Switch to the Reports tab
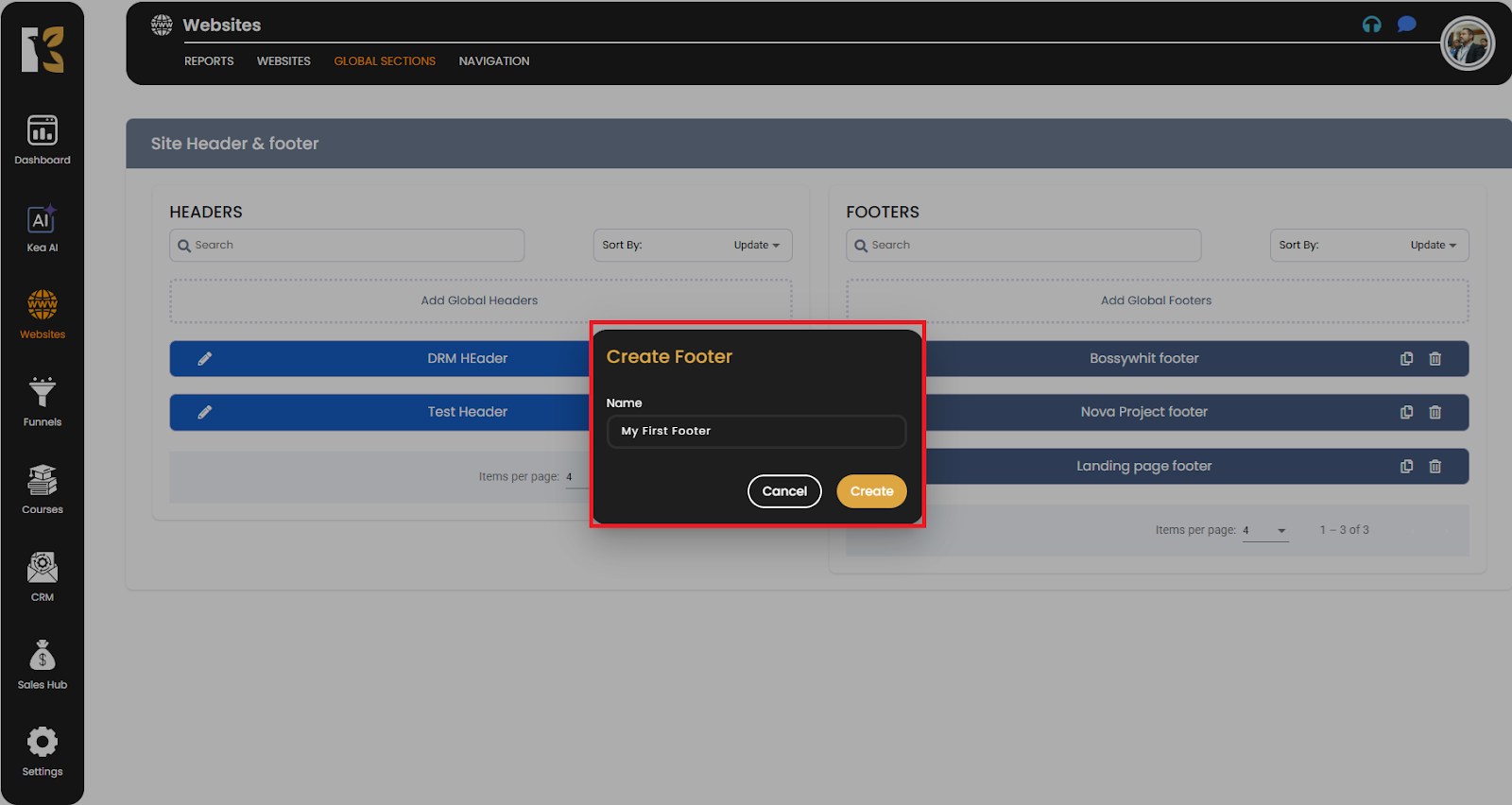This screenshot has width=1512, height=805. coord(209,61)
